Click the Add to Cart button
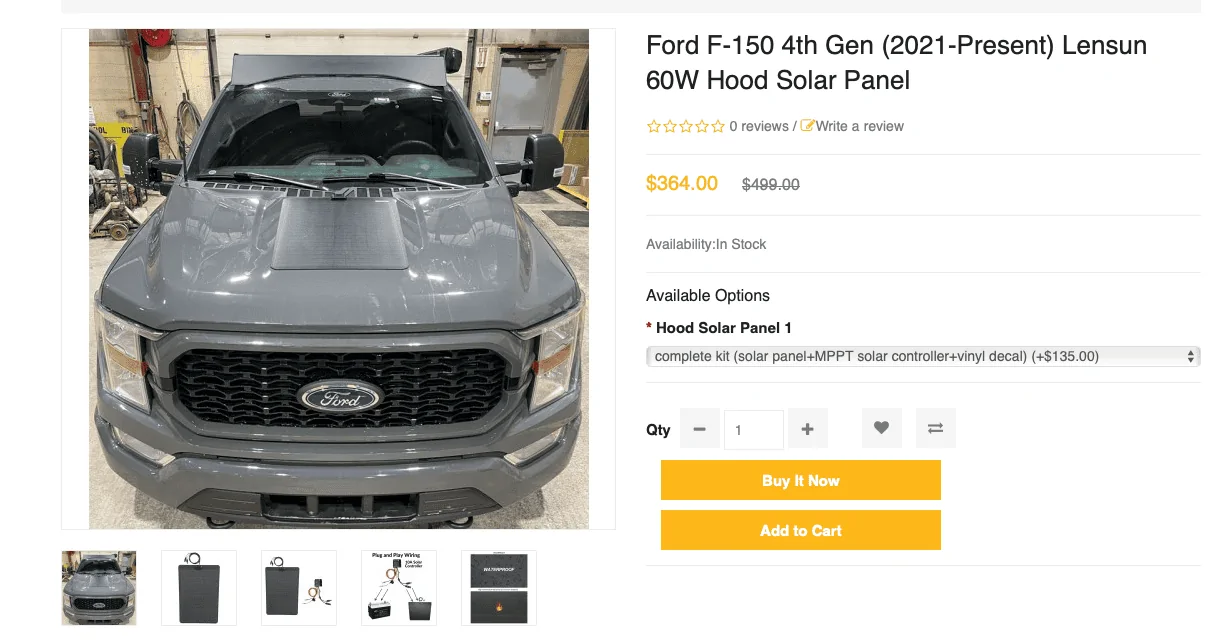Screen dimensions: 1224x642 tap(800, 530)
